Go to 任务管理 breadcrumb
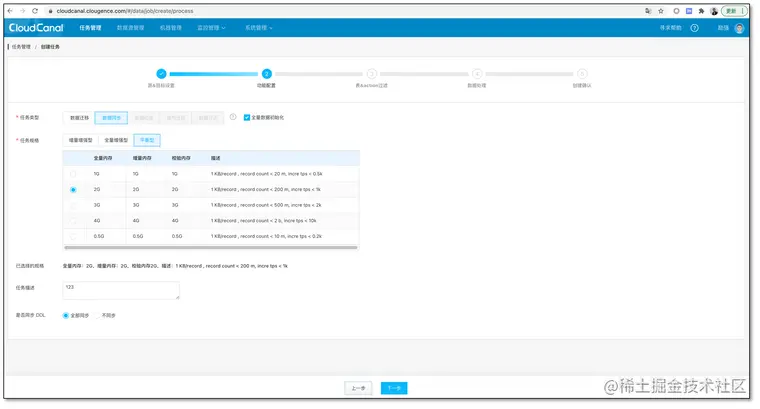 click(21, 47)
